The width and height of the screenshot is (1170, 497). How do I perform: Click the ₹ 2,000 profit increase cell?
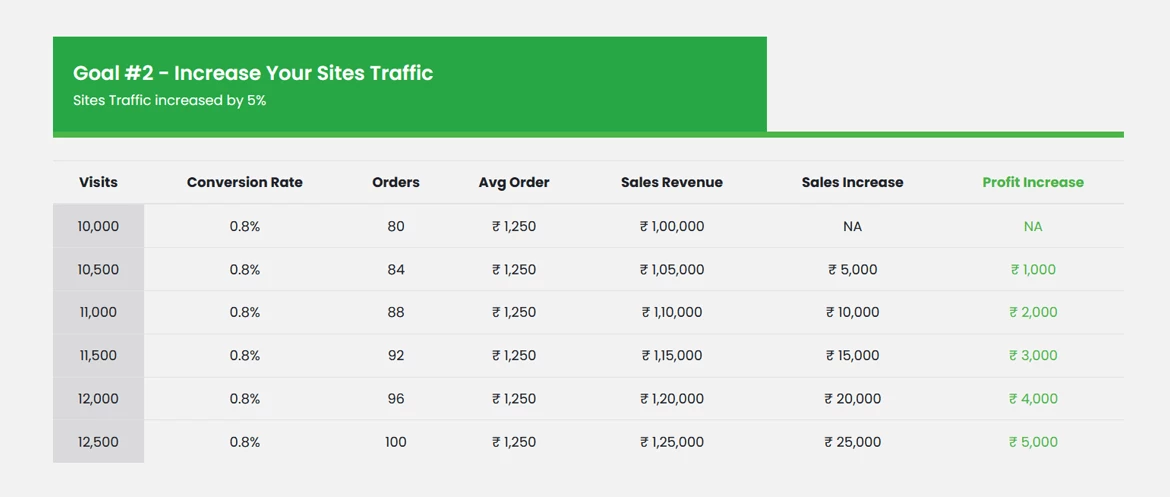(x=1033, y=312)
